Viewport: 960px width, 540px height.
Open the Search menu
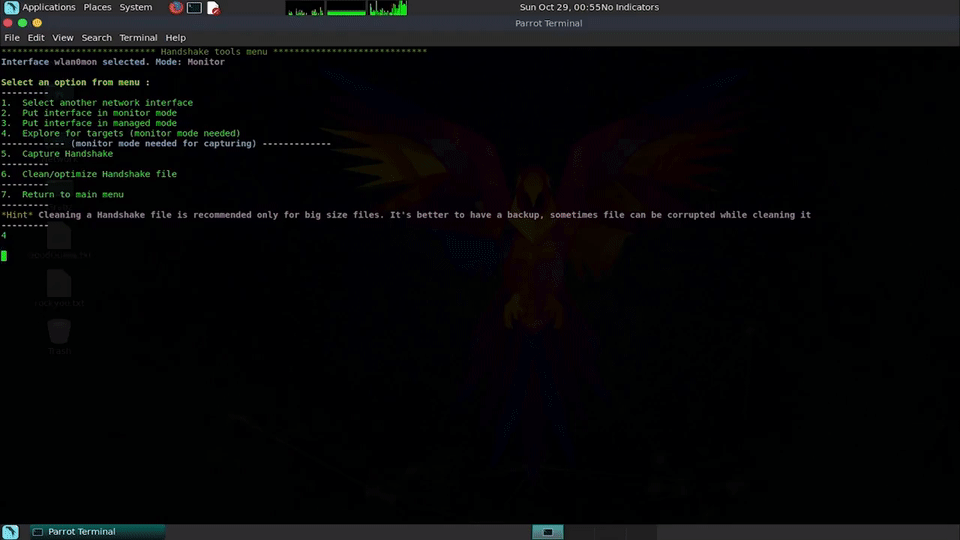click(x=97, y=37)
